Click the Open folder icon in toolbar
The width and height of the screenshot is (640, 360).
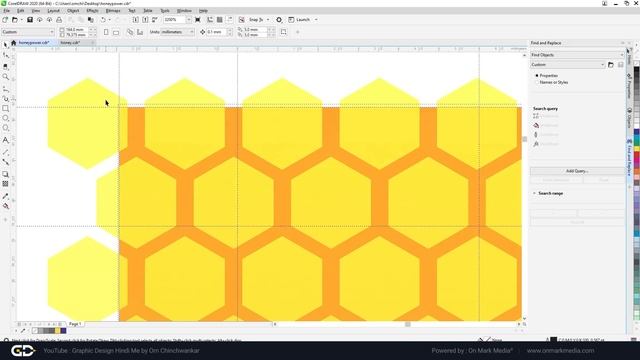coord(15,20)
